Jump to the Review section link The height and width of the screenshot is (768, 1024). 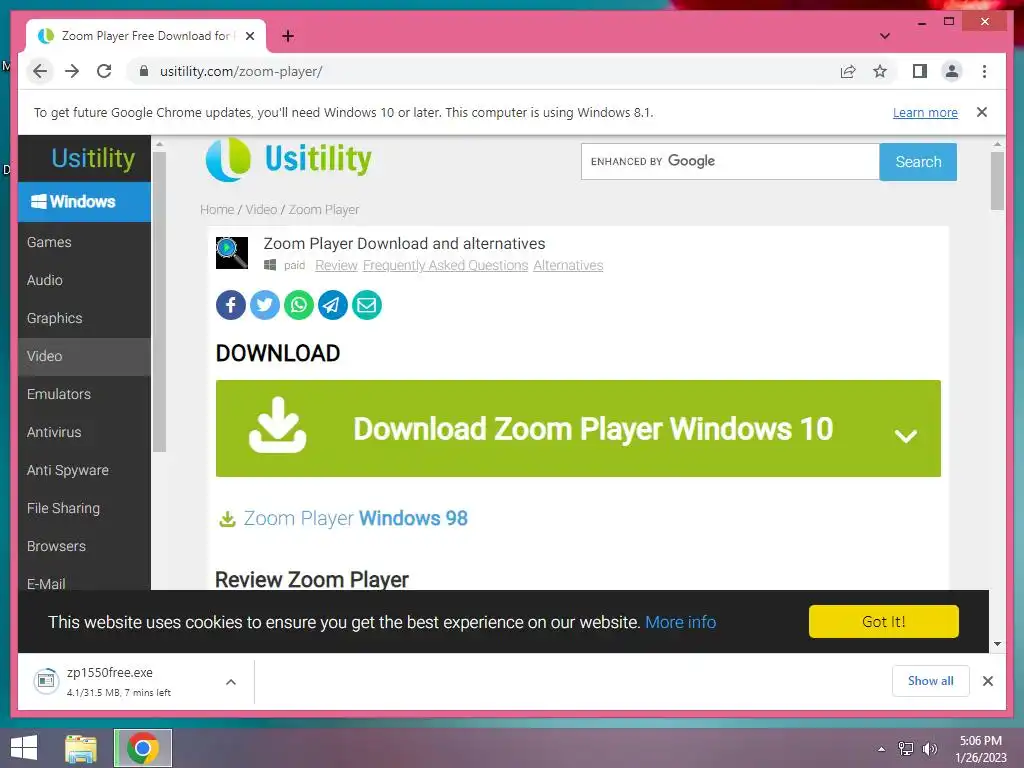[x=336, y=265]
